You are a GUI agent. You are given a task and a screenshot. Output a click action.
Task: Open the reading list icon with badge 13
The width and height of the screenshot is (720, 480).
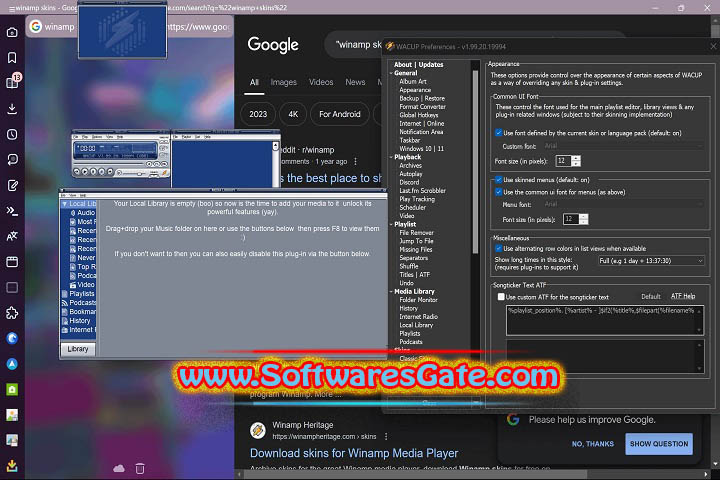click(12, 82)
